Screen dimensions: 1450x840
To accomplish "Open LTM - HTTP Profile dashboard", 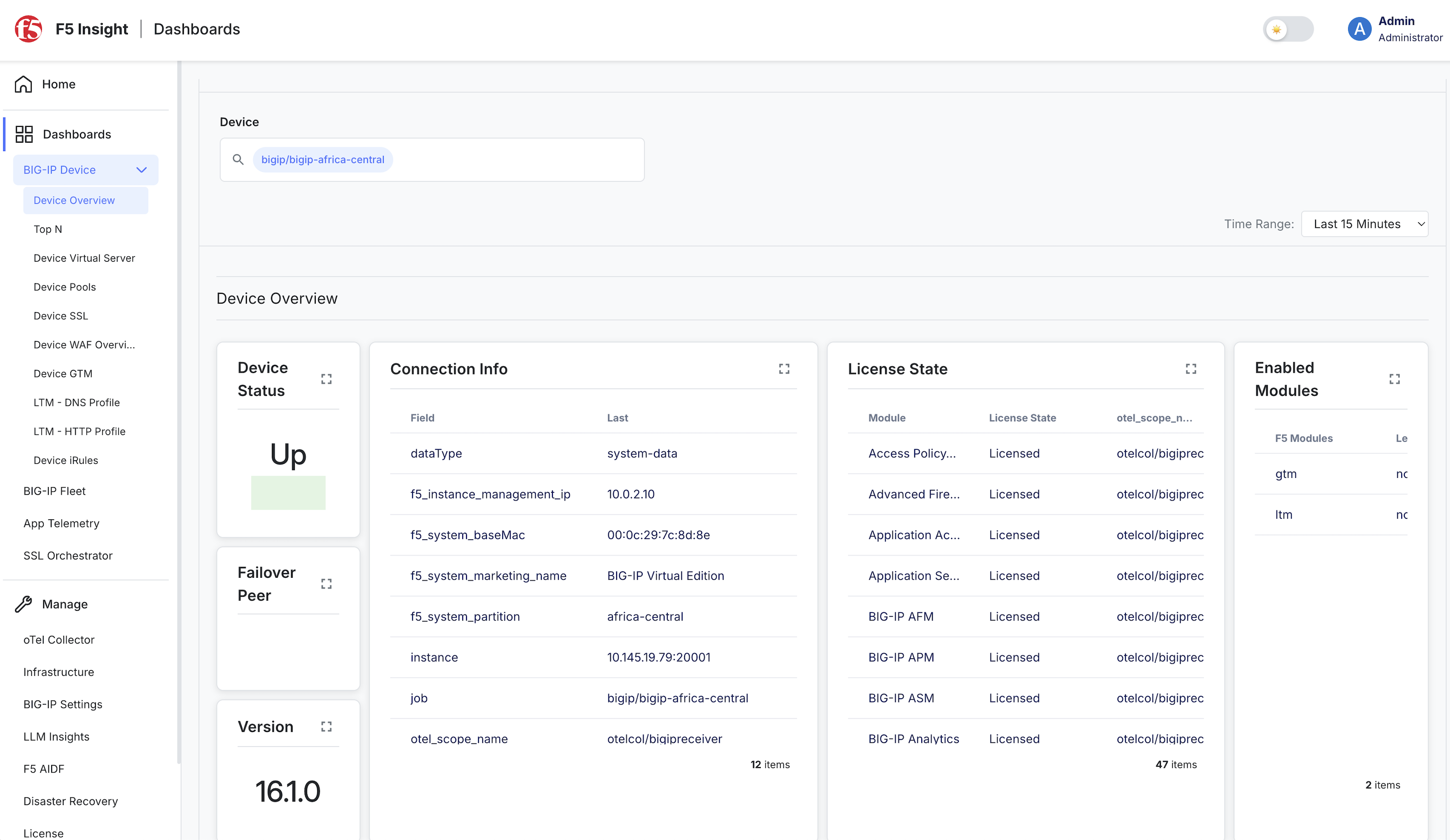I will point(80,431).
